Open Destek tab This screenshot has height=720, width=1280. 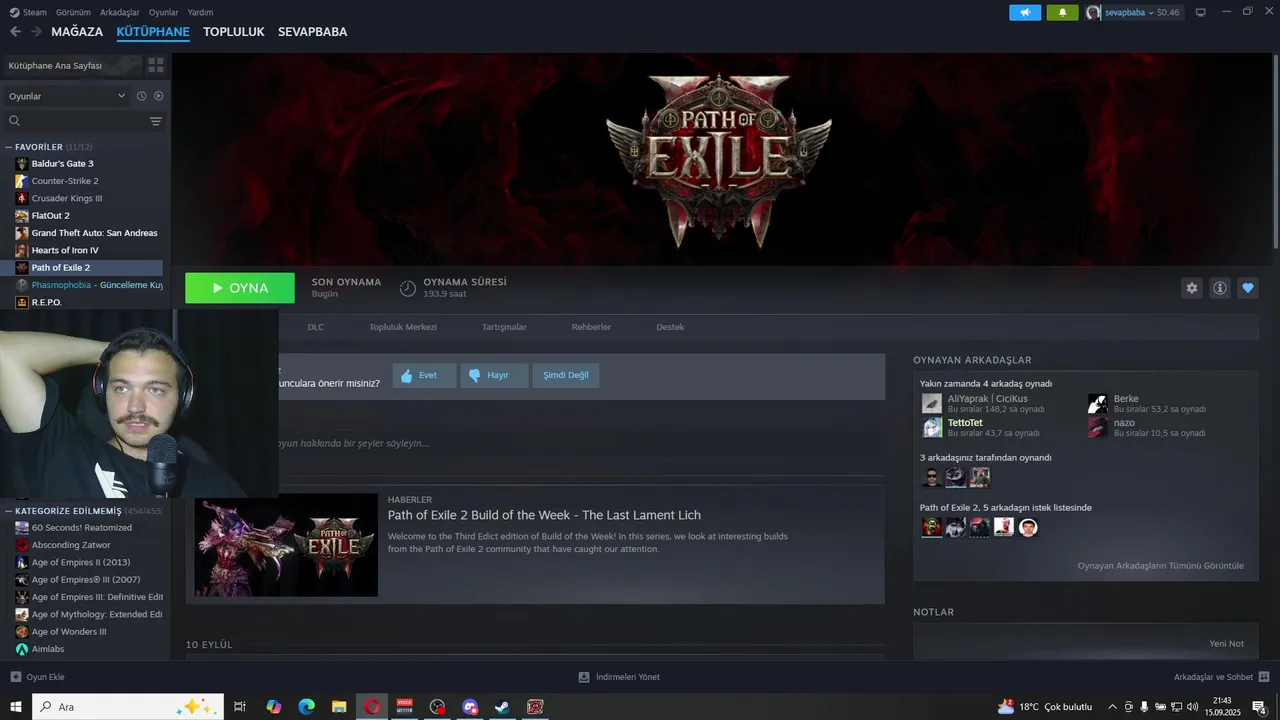[x=670, y=327]
